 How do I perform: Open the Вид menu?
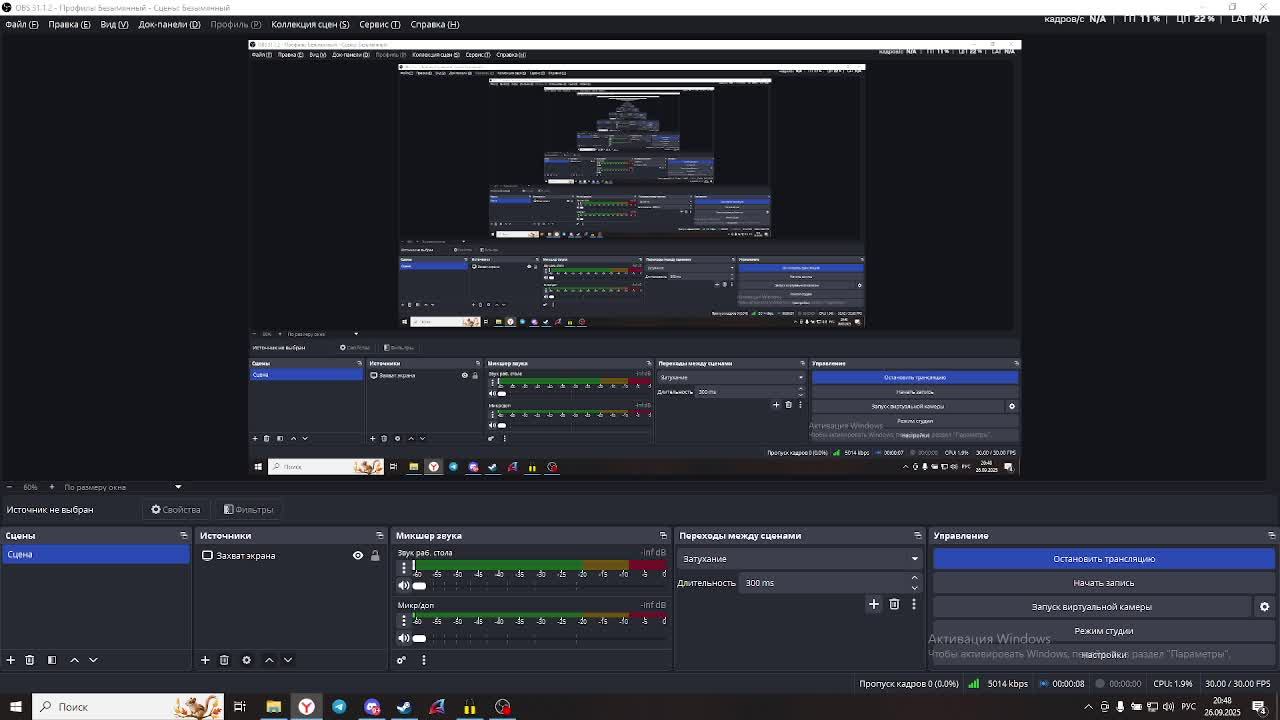[114, 24]
